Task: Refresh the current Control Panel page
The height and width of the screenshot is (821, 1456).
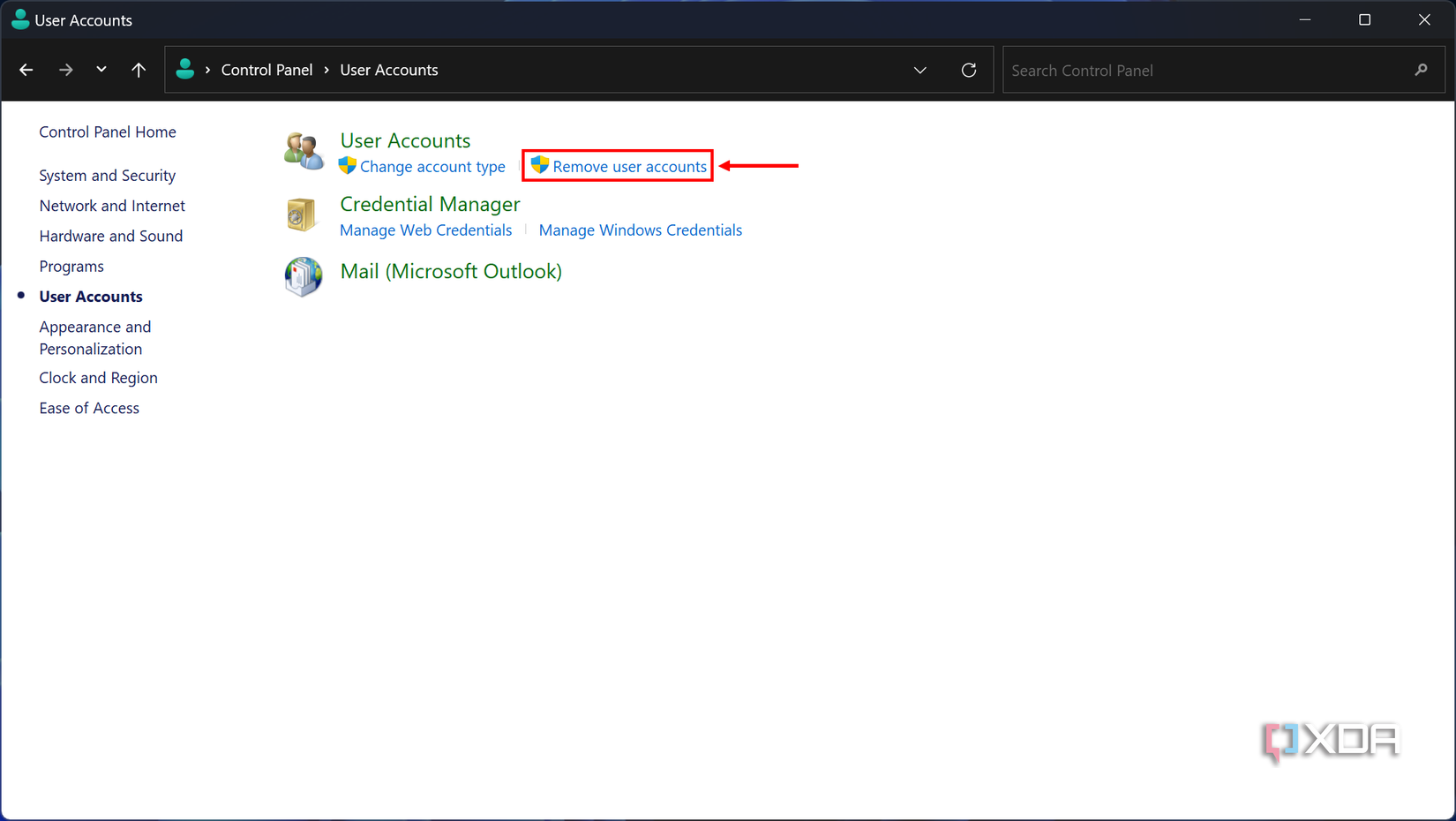Action: tap(968, 70)
